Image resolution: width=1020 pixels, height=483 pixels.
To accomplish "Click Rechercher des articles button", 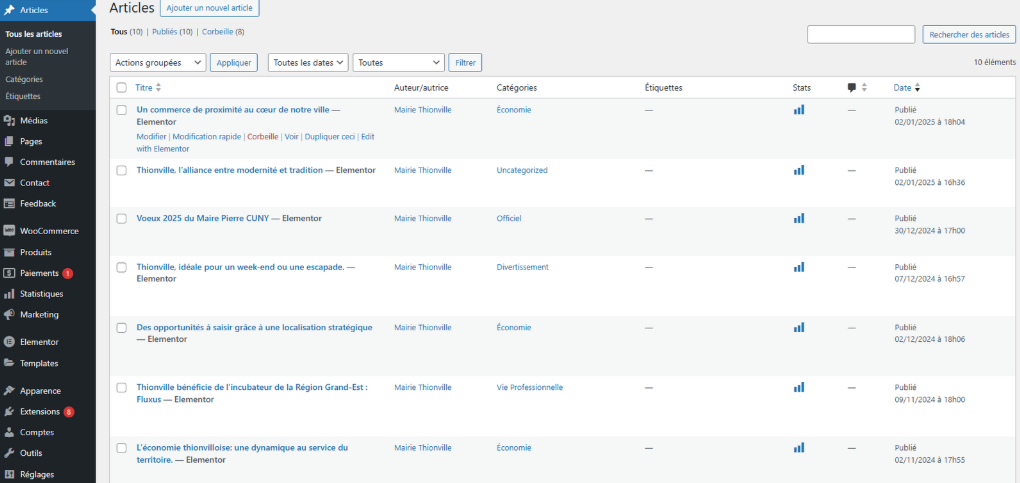I will (x=969, y=35).
